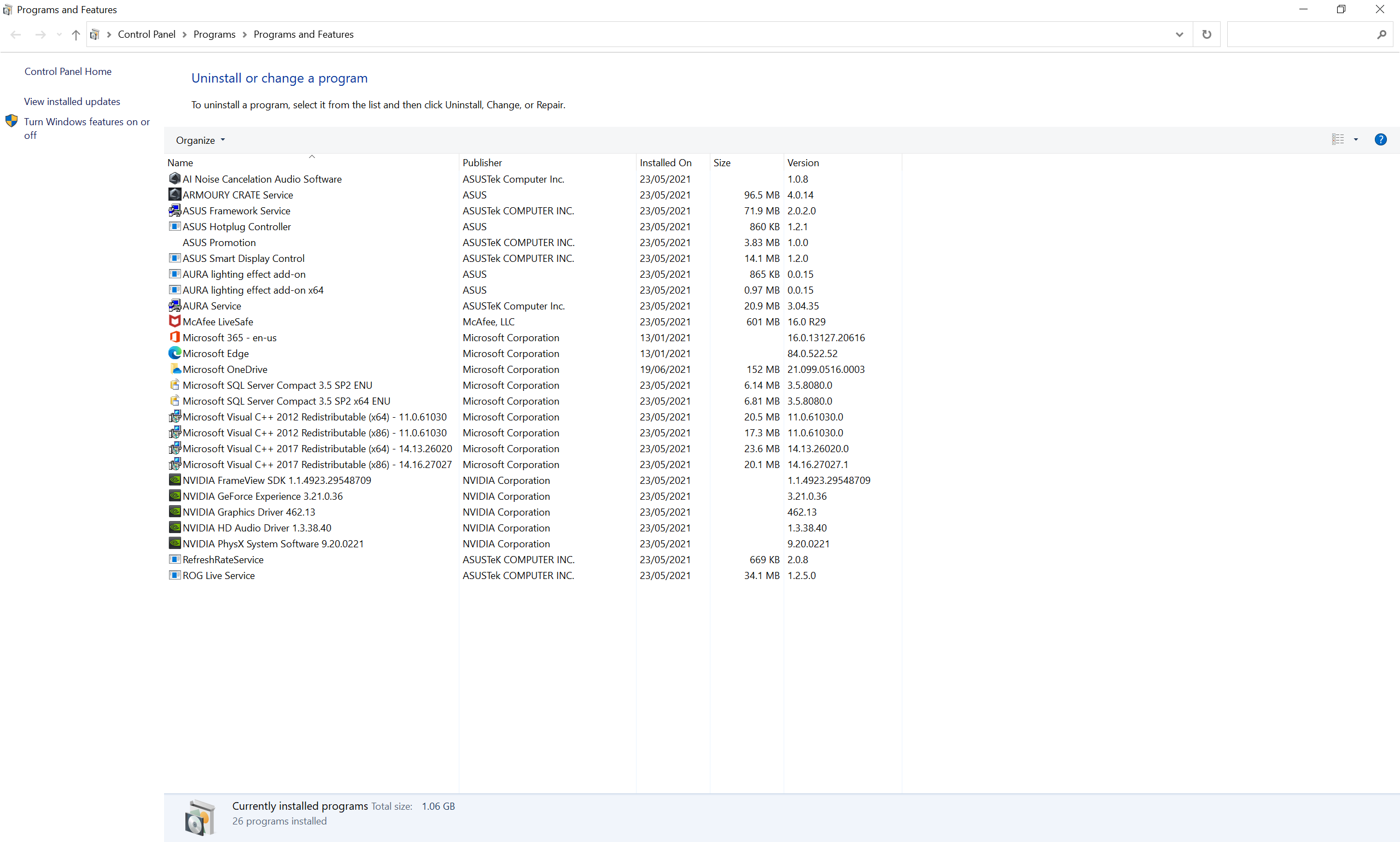Click the search magnifier icon
The width and height of the screenshot is (1400, 842).
coord(1381,34)
